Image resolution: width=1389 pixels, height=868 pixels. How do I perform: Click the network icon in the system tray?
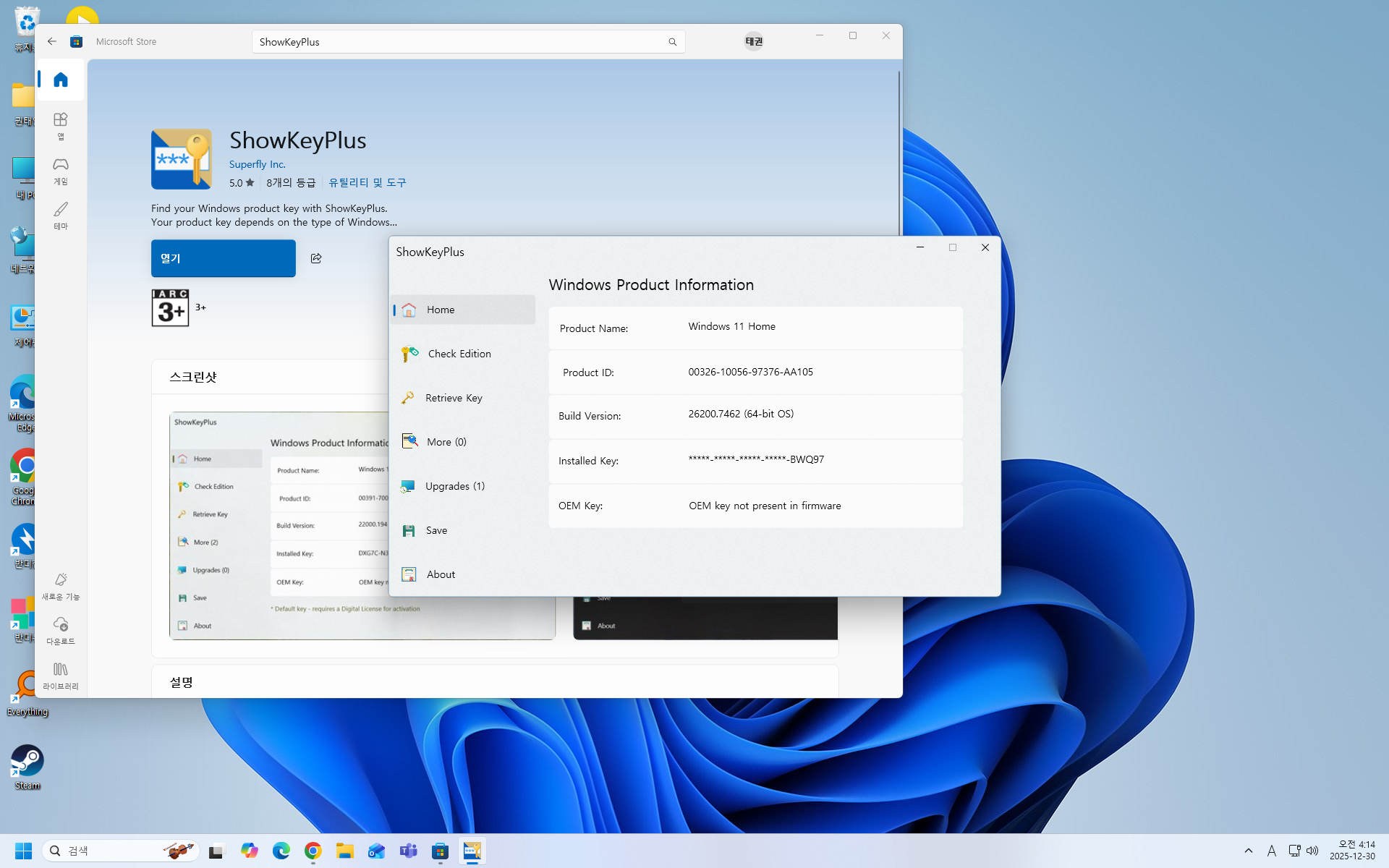tap(1294, 851)
